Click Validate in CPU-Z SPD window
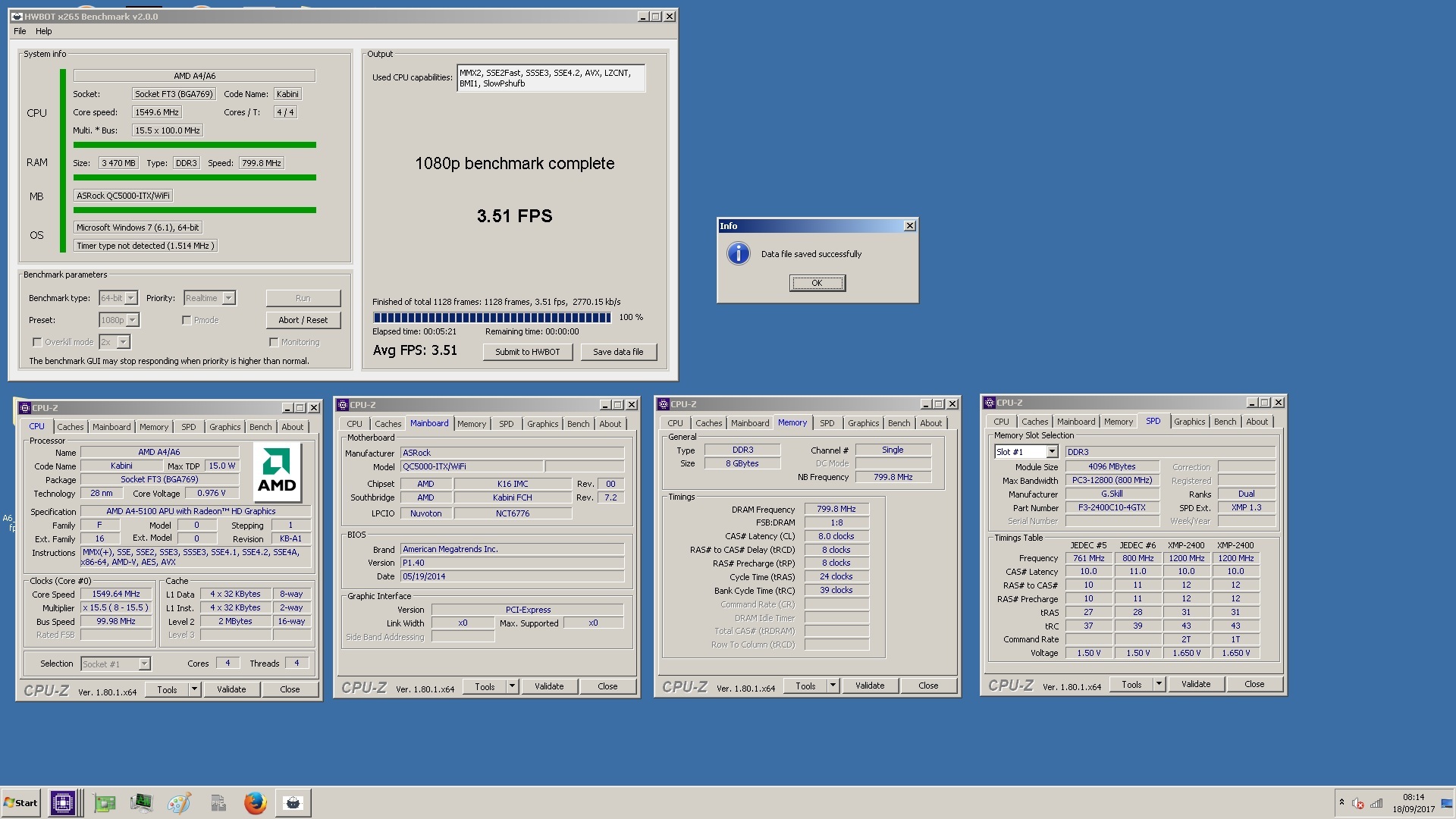This screenshot has width=1456, height=819. pyautogui.click(x=1196, y=684)
